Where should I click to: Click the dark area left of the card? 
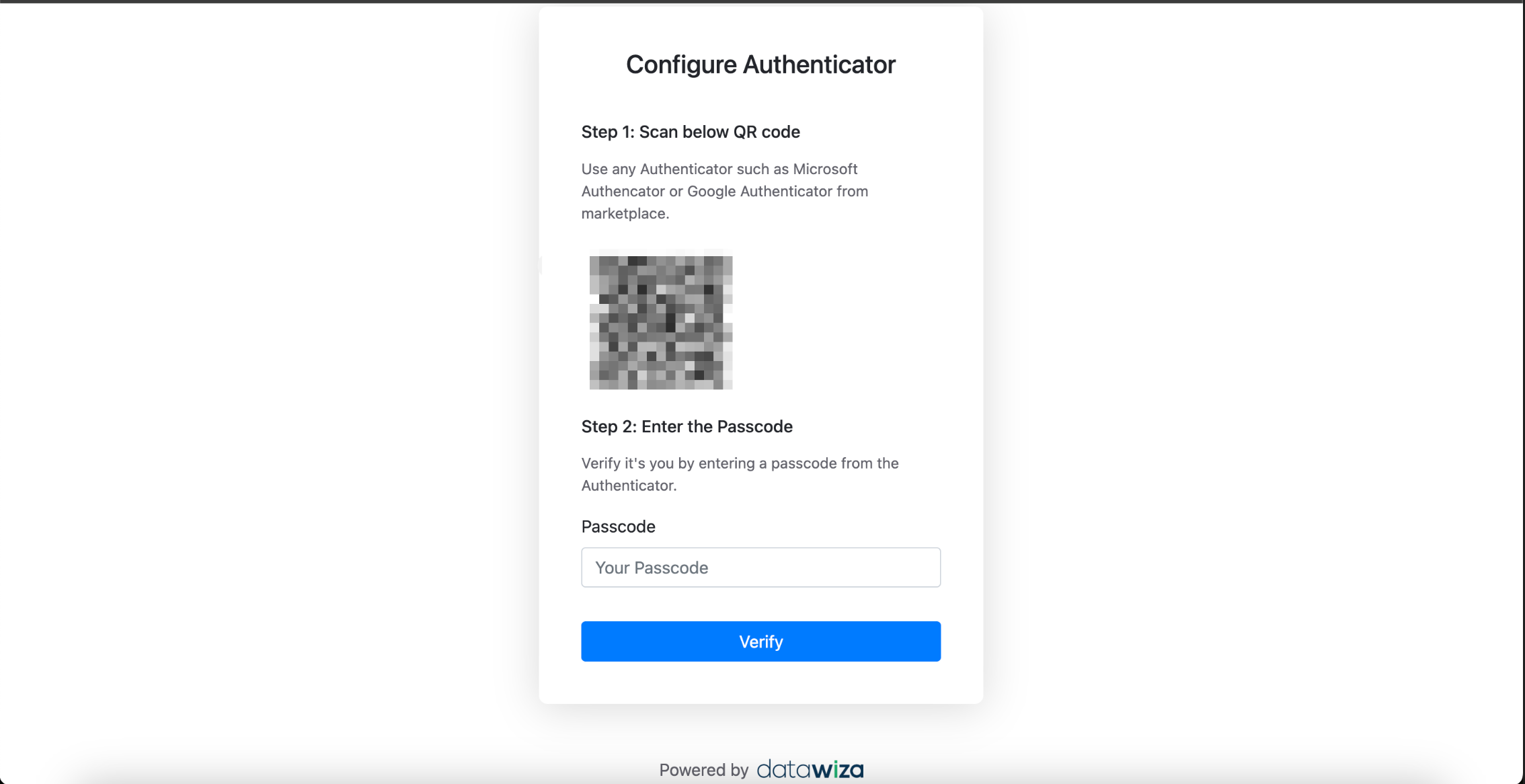coord(269,336)
